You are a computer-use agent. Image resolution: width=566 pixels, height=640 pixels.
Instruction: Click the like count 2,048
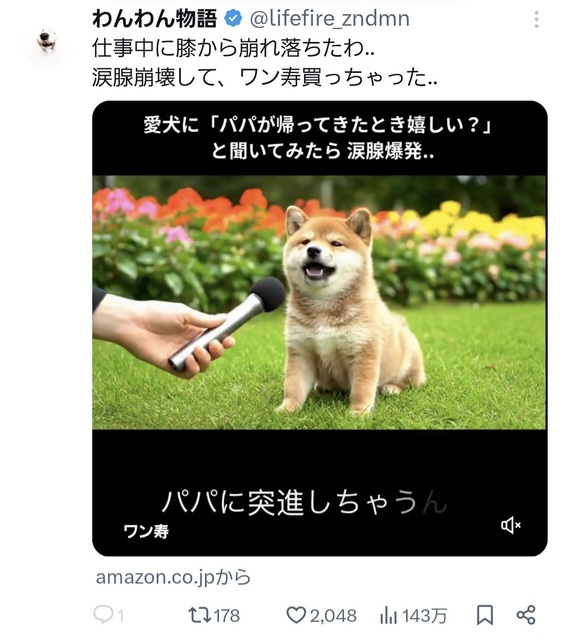click(x=333, y=616)
